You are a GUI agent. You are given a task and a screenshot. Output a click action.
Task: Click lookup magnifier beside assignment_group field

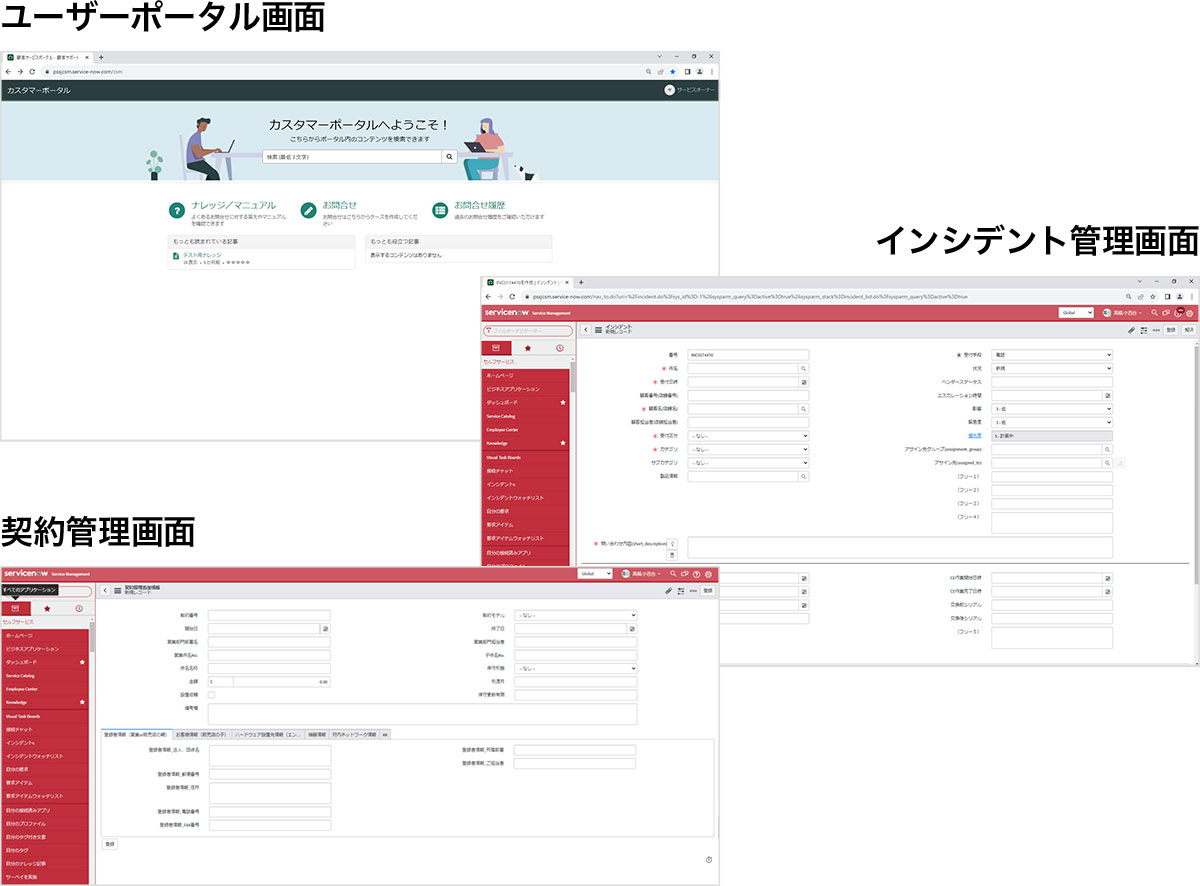[x=1107, y=450]
